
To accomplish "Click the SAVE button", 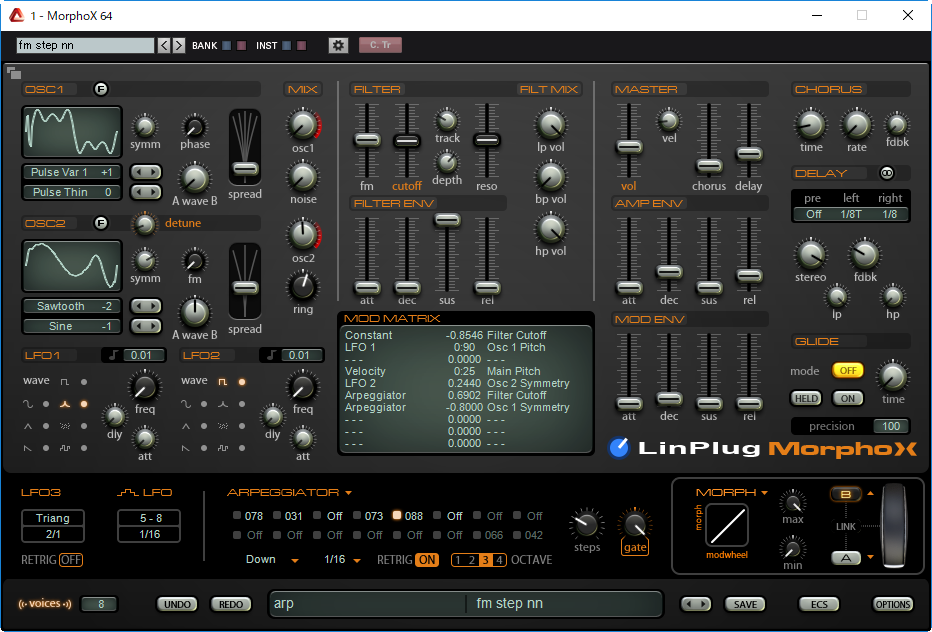I will [745, 604].
